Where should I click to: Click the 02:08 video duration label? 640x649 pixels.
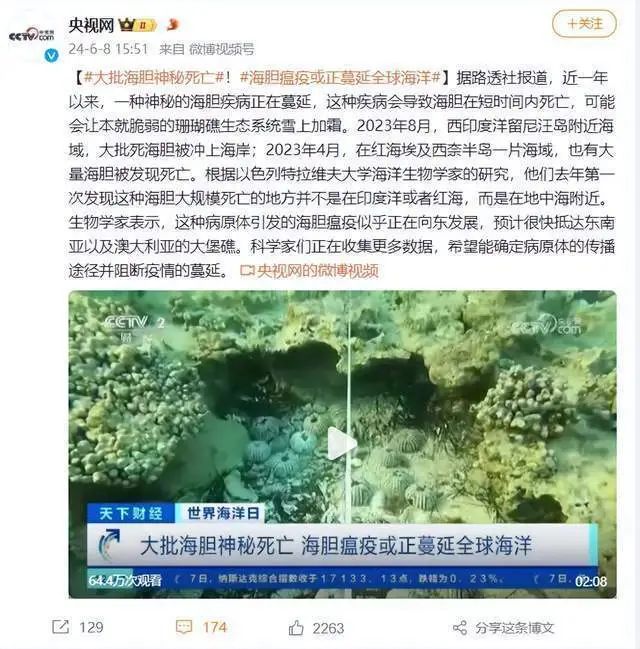tap(591, 581)
